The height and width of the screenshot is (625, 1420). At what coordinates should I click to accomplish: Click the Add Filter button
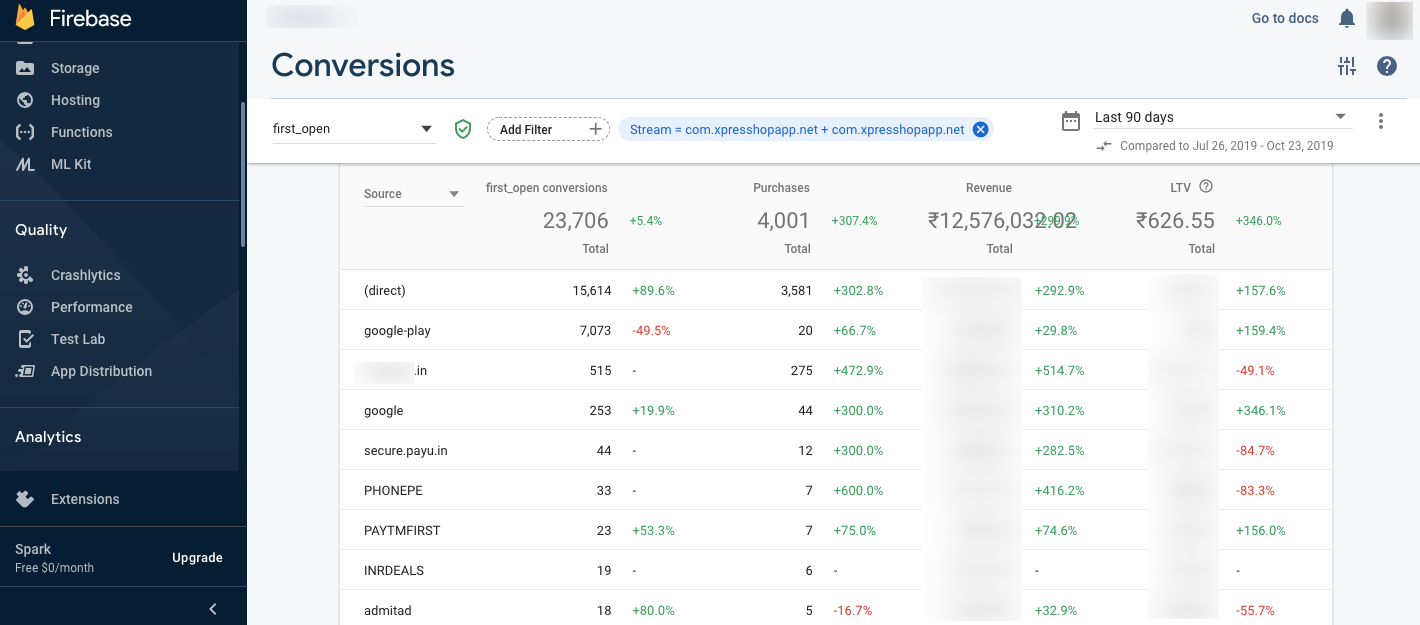tap(548, 129)
